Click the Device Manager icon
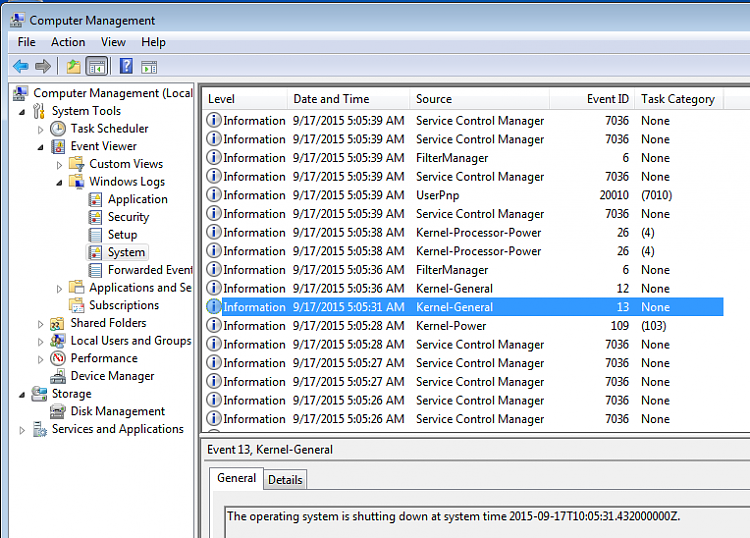The image size is (750, 538). tap(58, 376)
